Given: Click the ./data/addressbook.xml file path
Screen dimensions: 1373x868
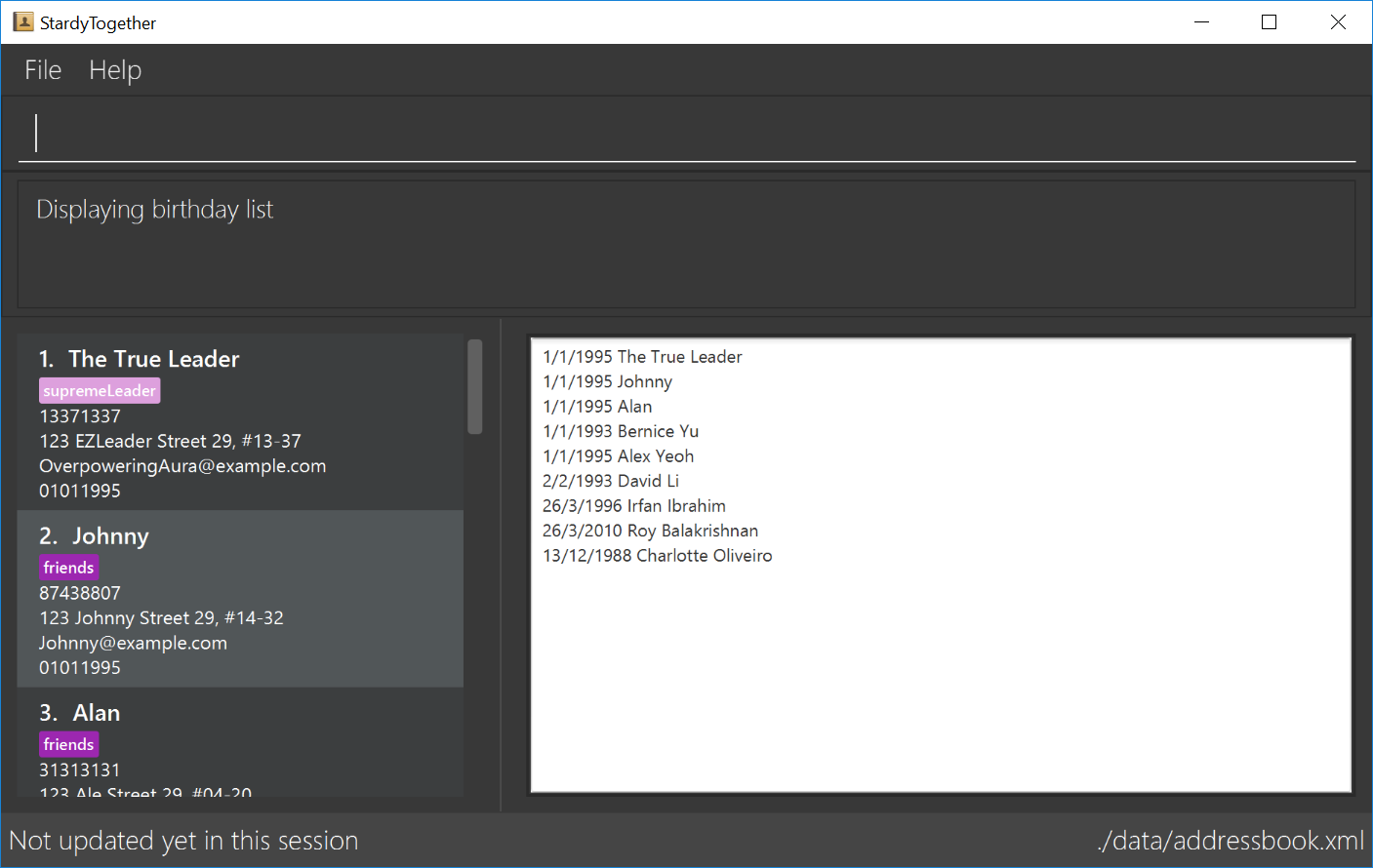Looking at the screenshot, I should [1231, 841].
